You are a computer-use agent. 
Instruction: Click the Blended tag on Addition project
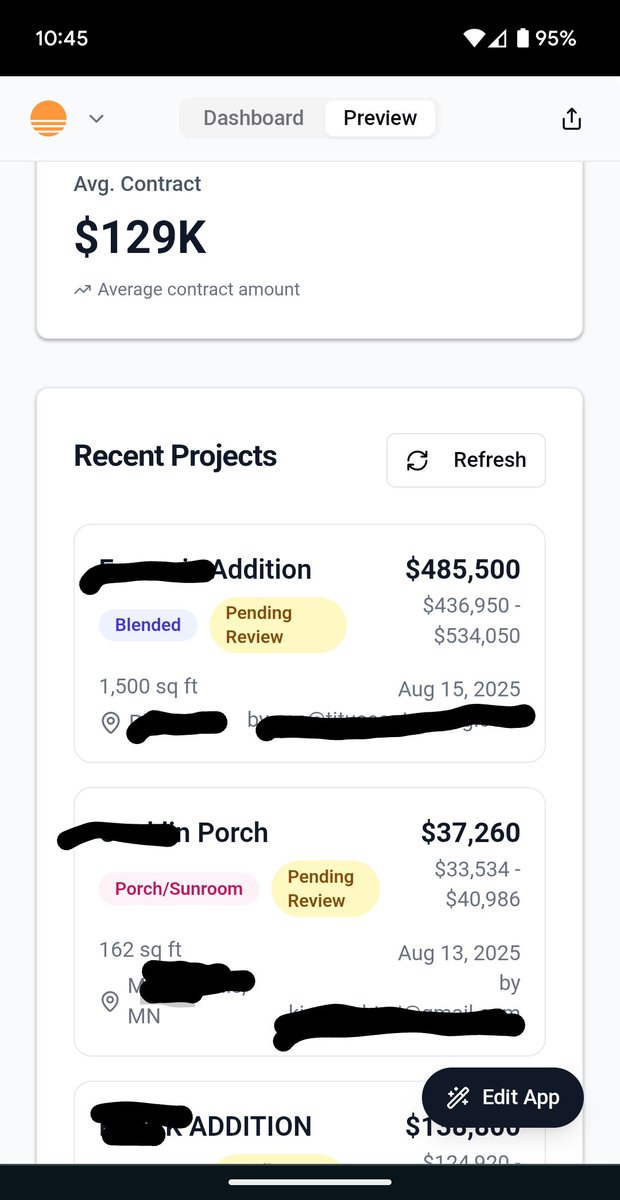coord(148,625)
